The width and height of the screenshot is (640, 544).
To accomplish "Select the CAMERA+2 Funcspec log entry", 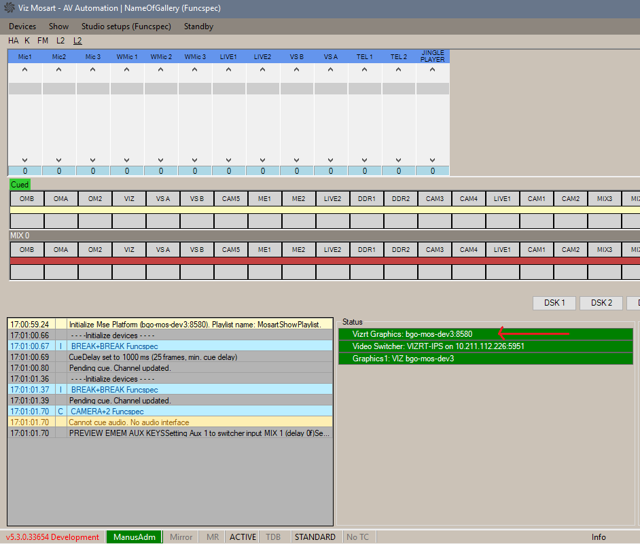I will coord(107,411).
